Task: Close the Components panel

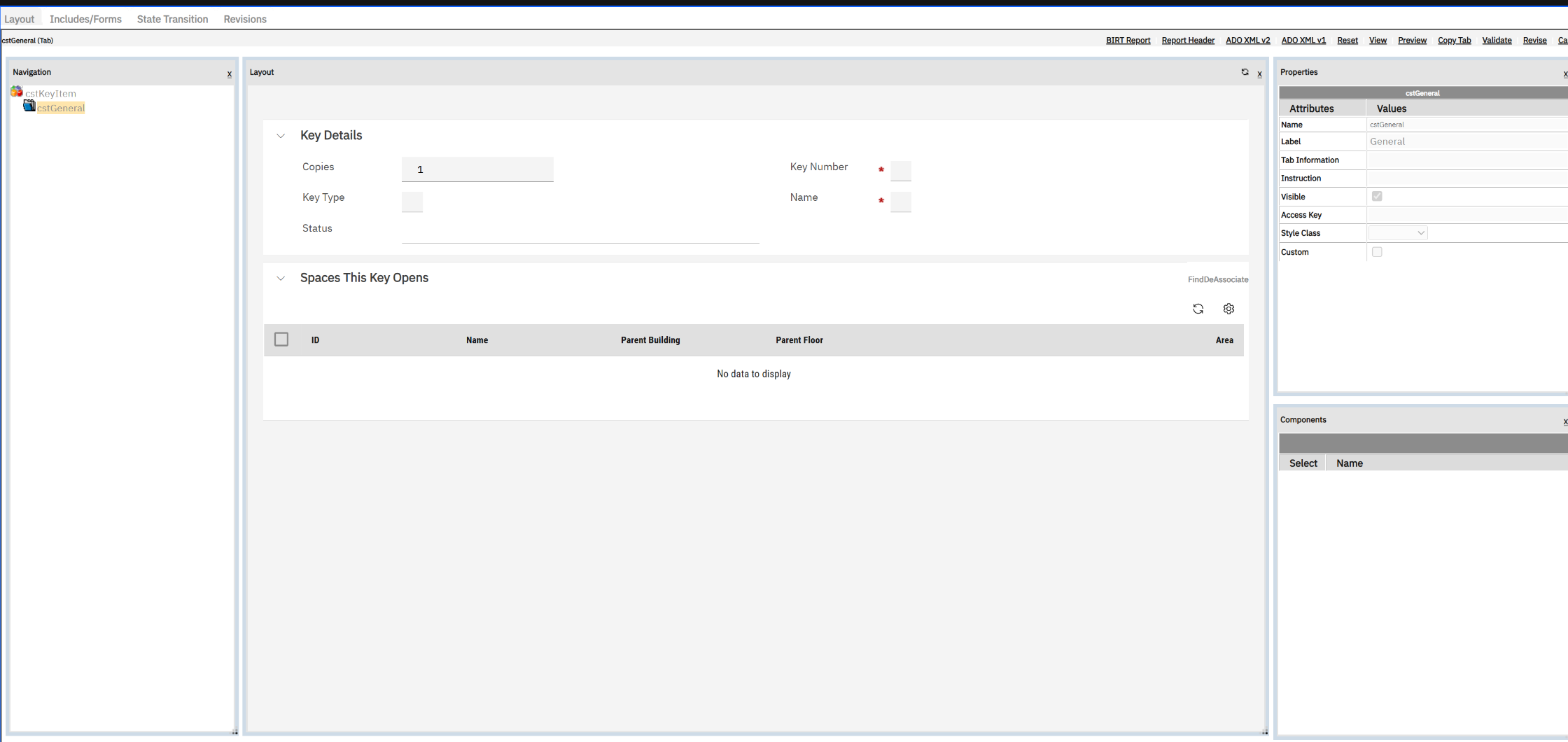Action: [1565, 421]
